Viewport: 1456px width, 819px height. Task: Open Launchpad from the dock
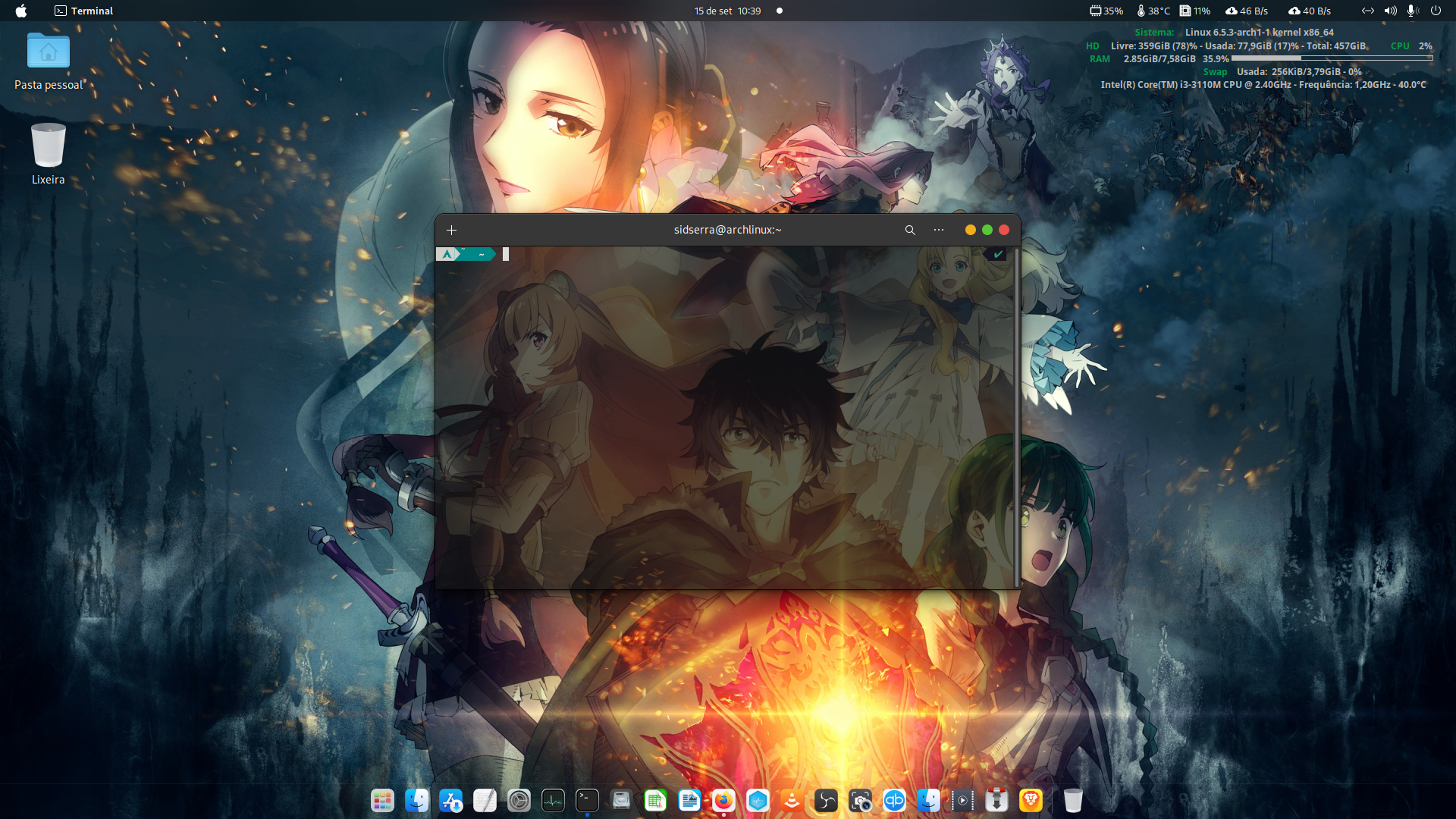(x=382, y=800)
